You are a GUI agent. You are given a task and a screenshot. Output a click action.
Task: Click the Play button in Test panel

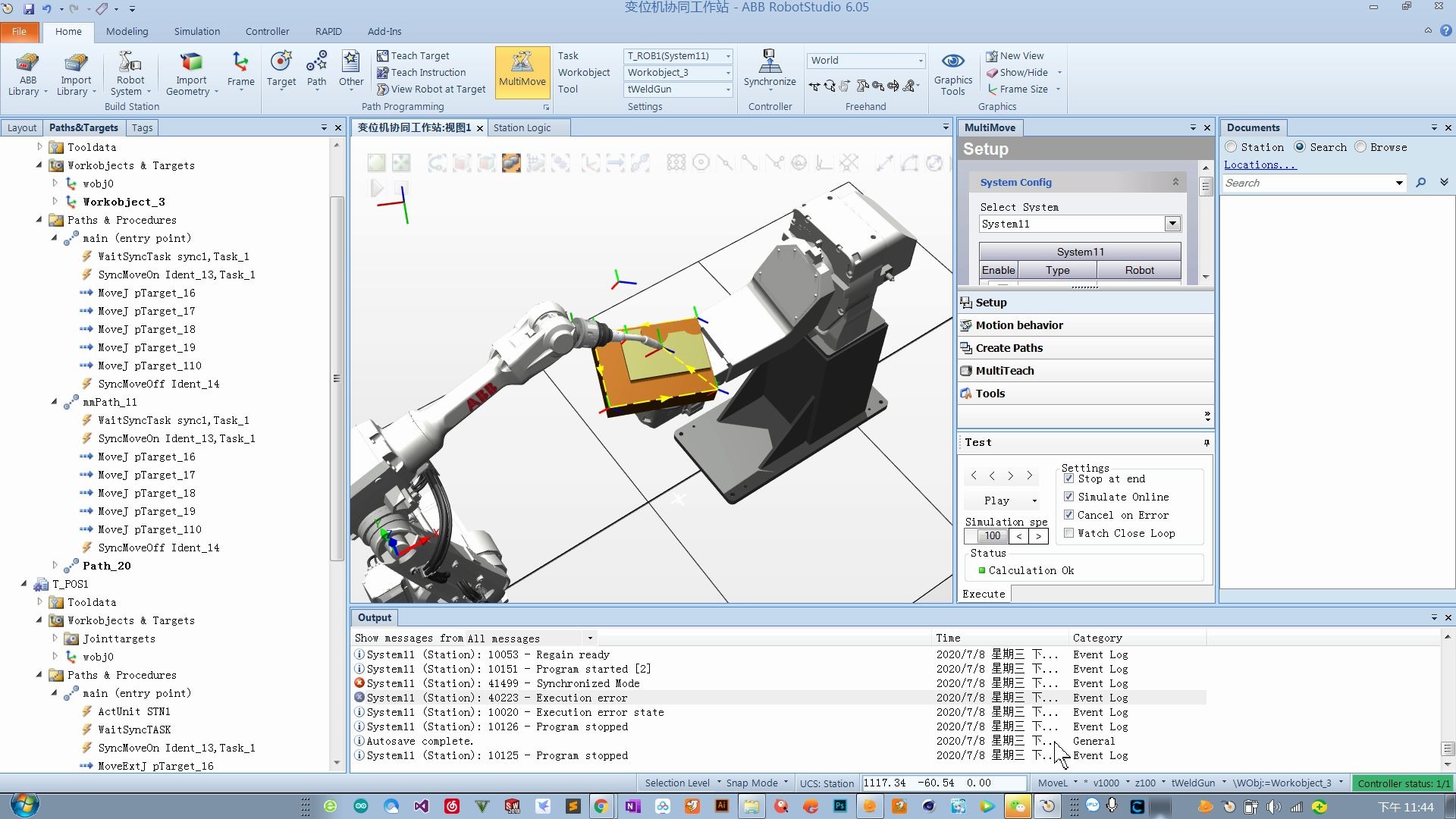[x=996, y=500]
